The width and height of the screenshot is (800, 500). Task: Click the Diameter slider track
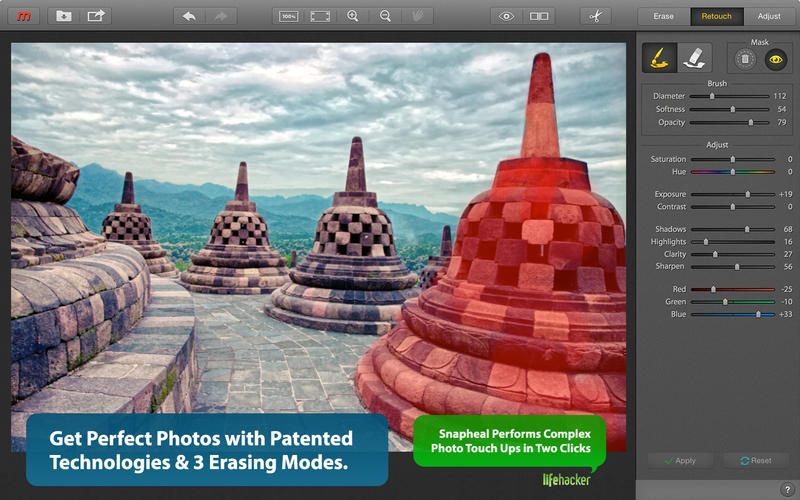pyautogui.click(x=730, y=96)
